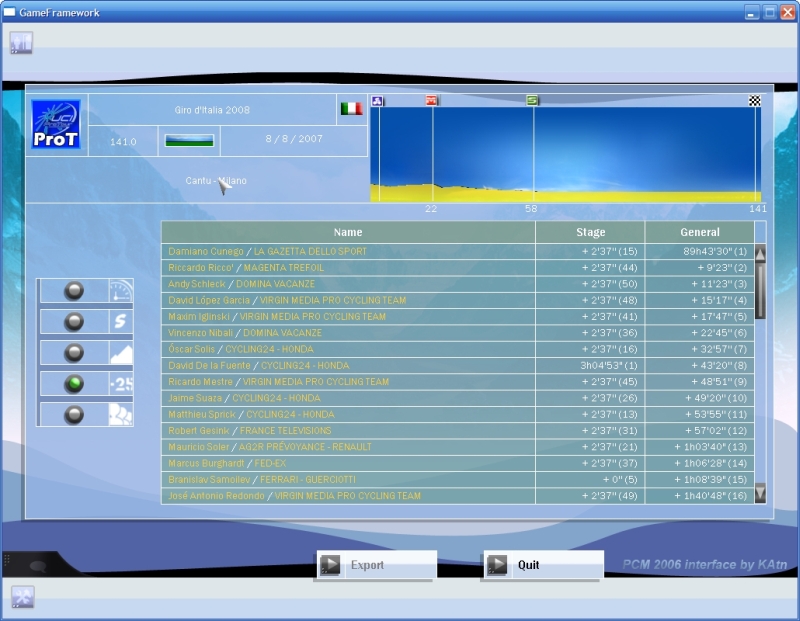Click the stopwatch time classification icon
The image size is (800, 621).
(x=120, y=291)
